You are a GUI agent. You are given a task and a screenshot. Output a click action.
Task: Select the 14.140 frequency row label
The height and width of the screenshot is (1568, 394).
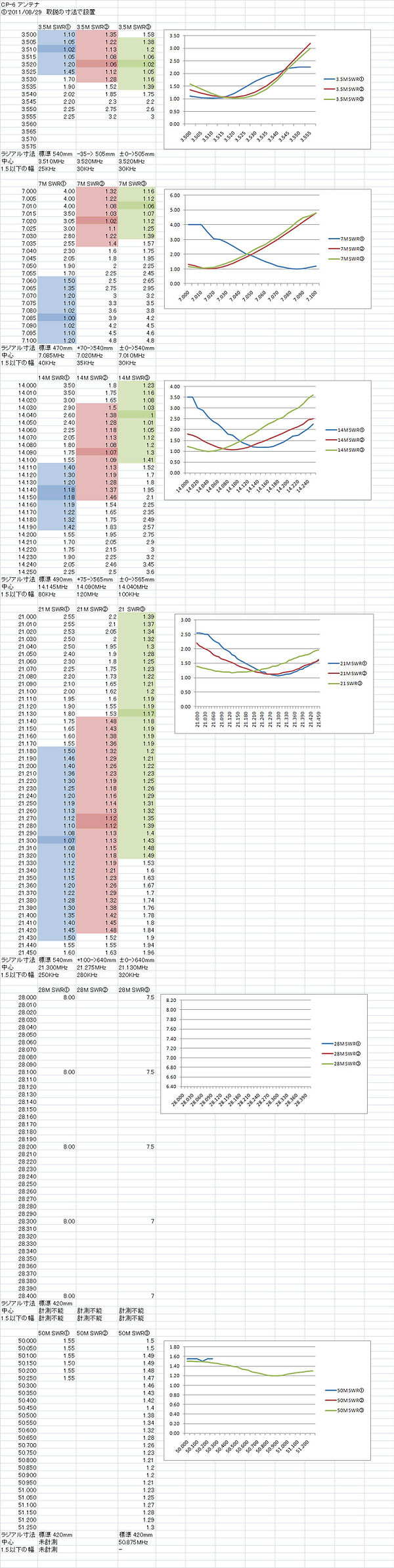(28, 489)
